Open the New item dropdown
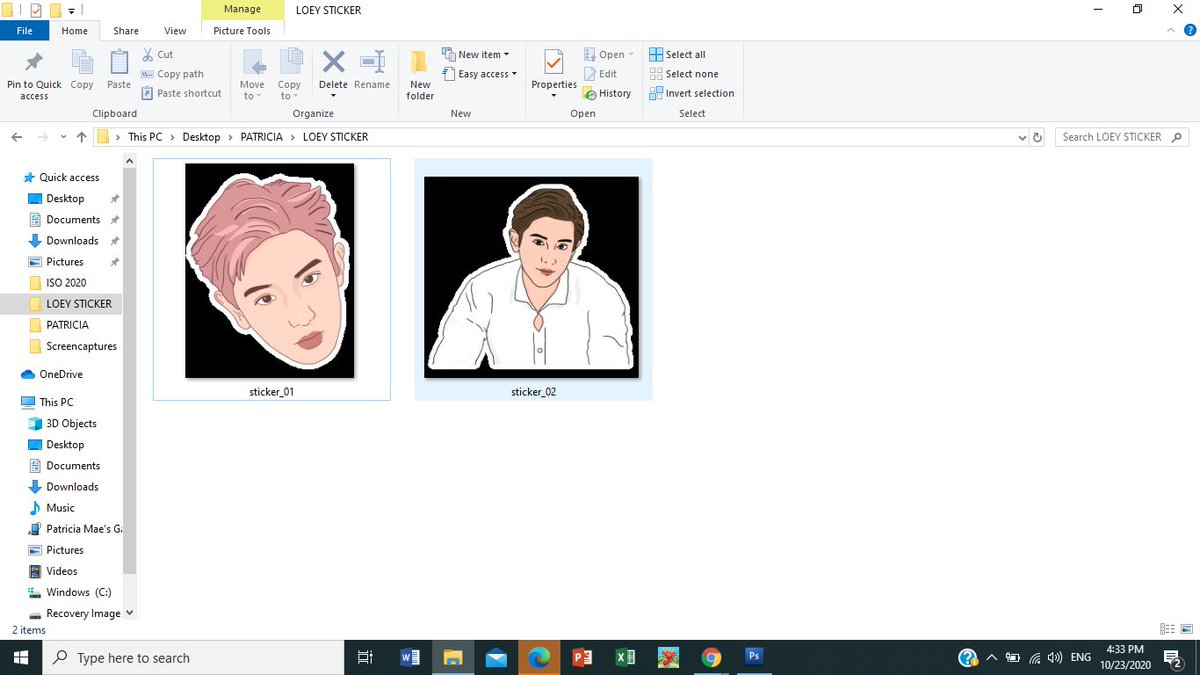Screen dimensions: 1200x675 [476, 54]
